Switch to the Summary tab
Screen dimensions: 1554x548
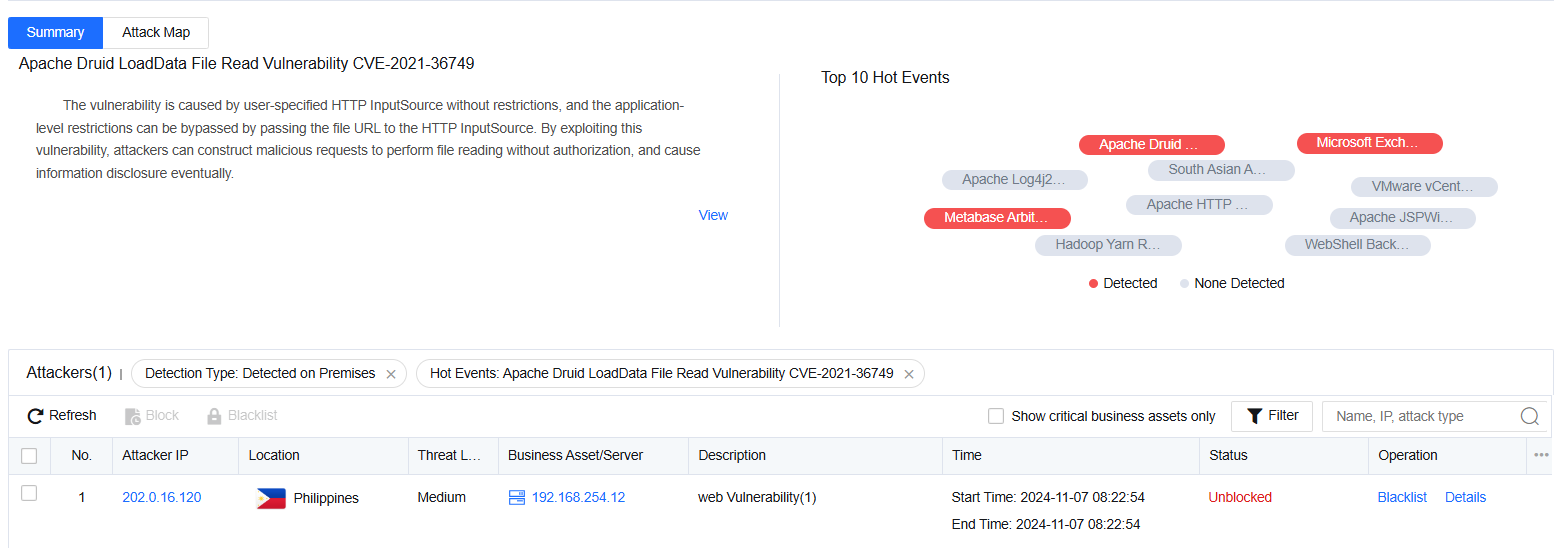pyautogui.click(x=55, y=32)
